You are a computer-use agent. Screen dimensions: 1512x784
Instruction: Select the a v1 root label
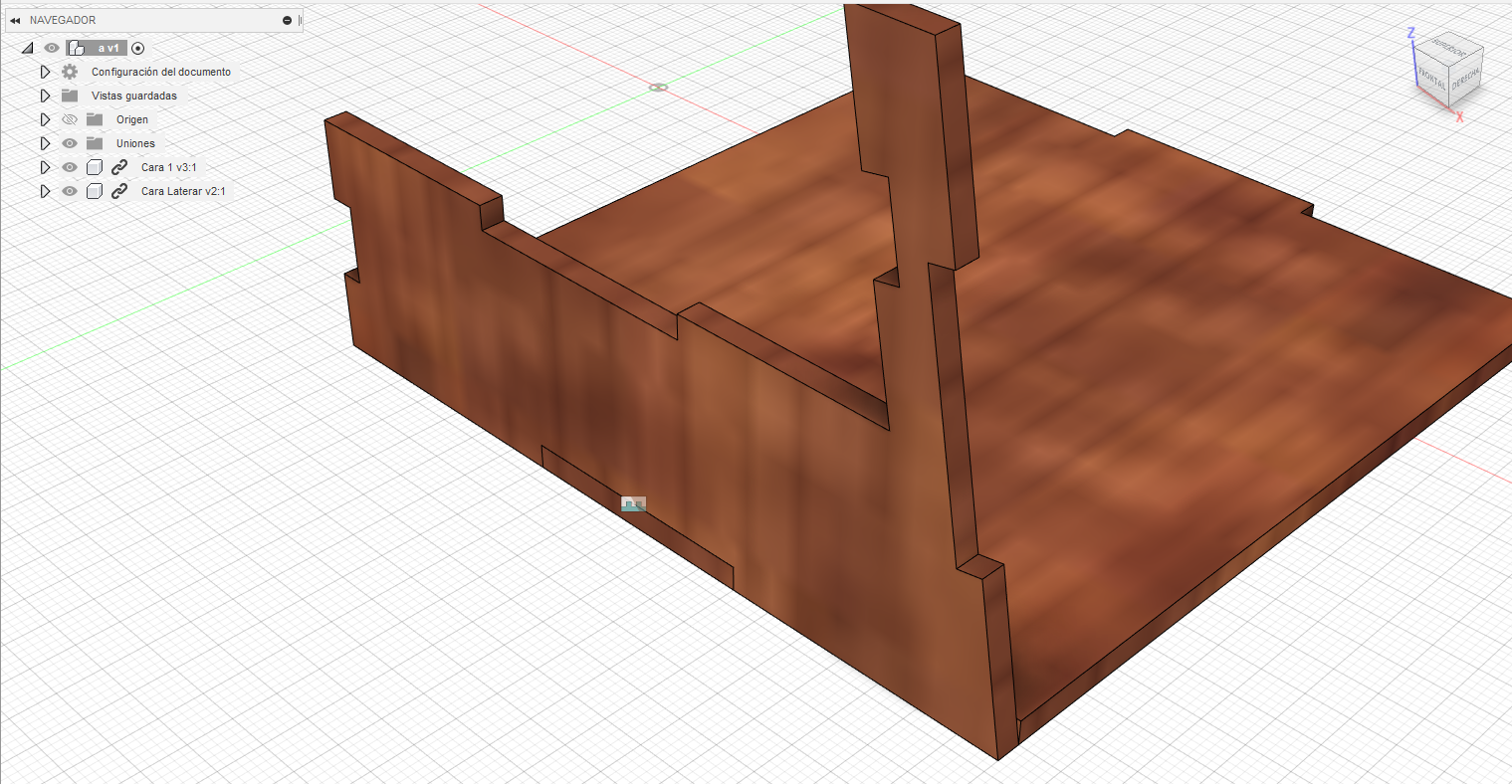108,48
